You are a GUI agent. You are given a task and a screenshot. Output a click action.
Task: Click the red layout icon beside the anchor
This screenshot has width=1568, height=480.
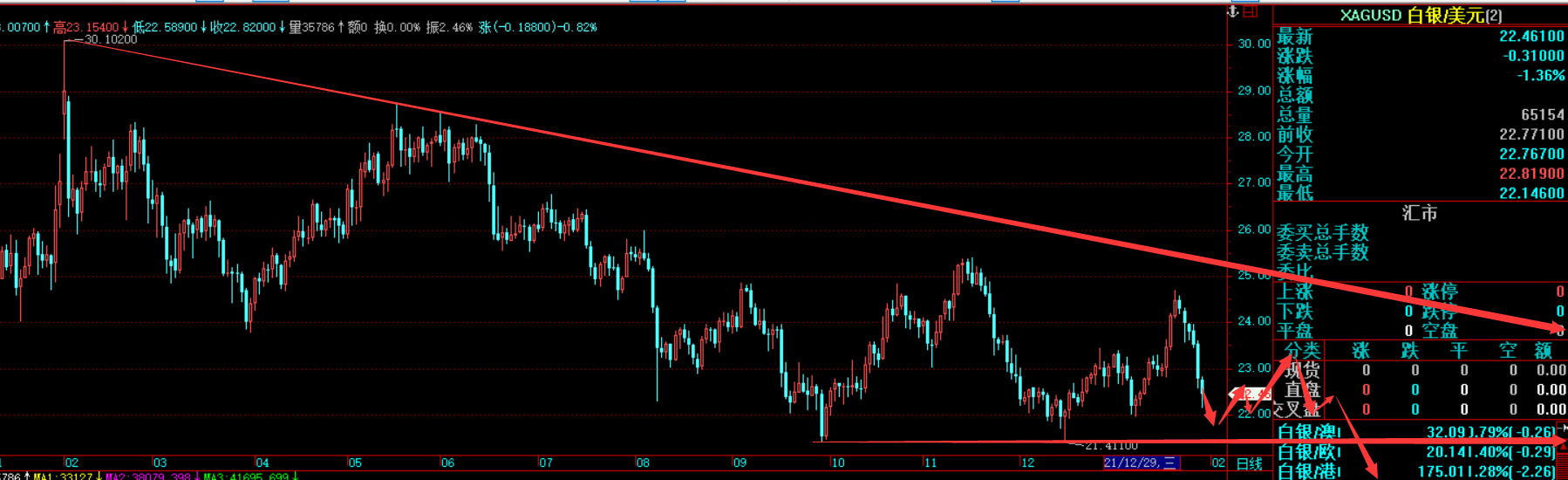pos(1251,11)
